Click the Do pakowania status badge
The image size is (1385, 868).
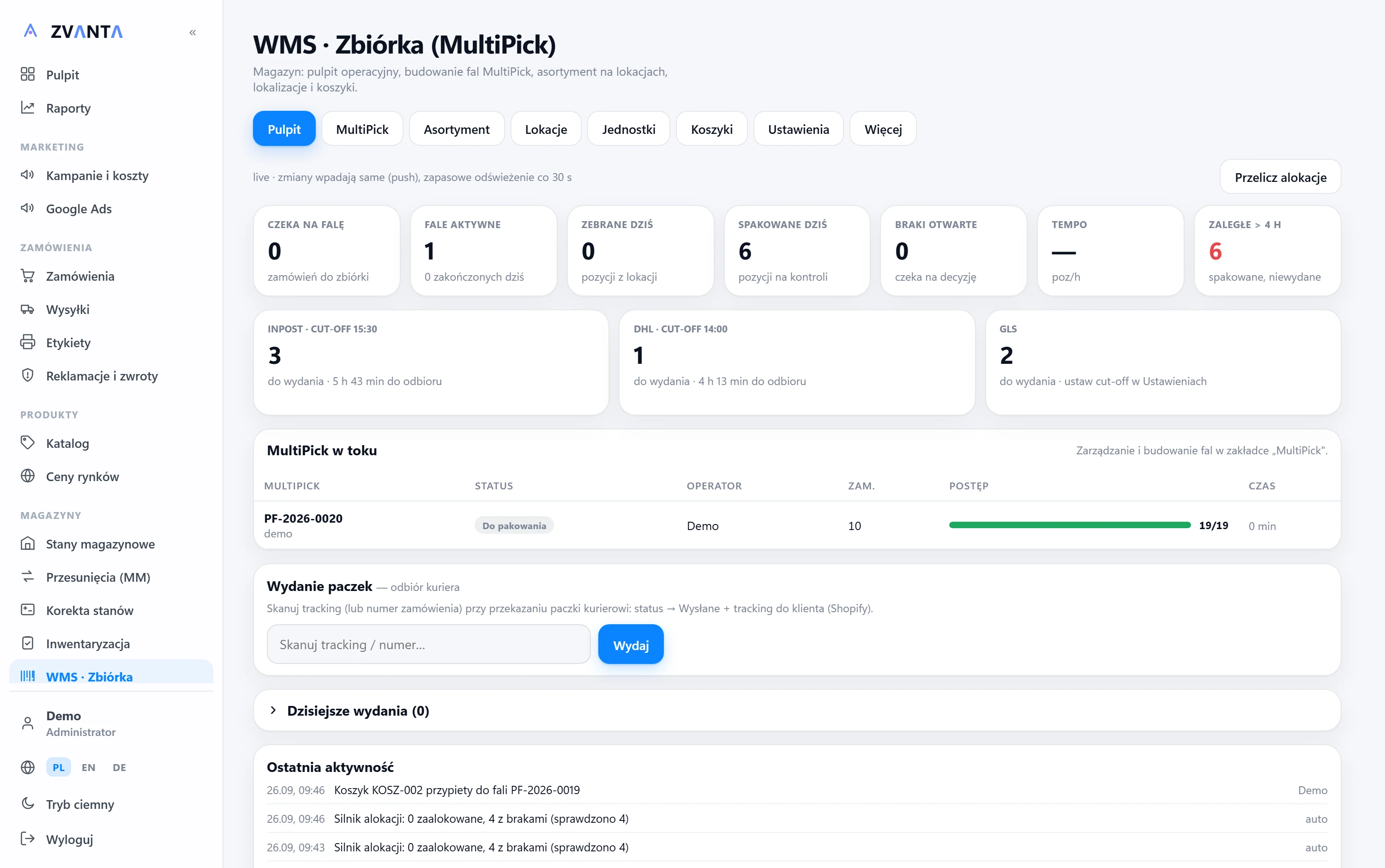(x=514, y=526)
